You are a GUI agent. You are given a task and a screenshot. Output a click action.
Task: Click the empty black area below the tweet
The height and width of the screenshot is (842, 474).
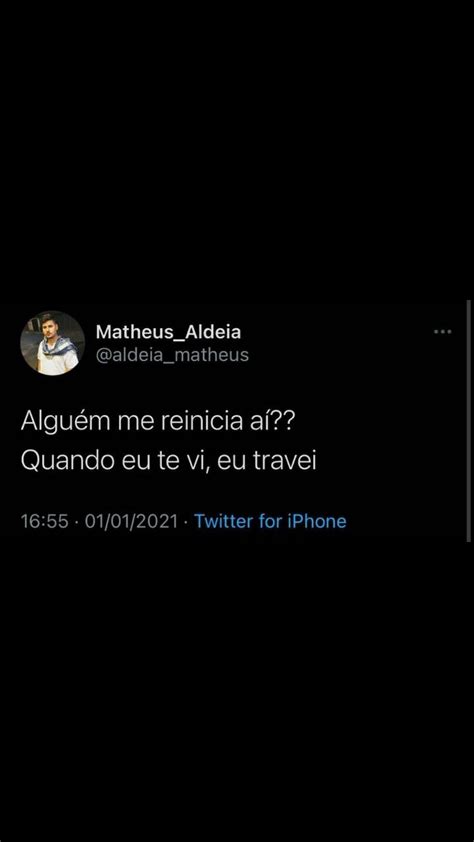coord(237,693)
